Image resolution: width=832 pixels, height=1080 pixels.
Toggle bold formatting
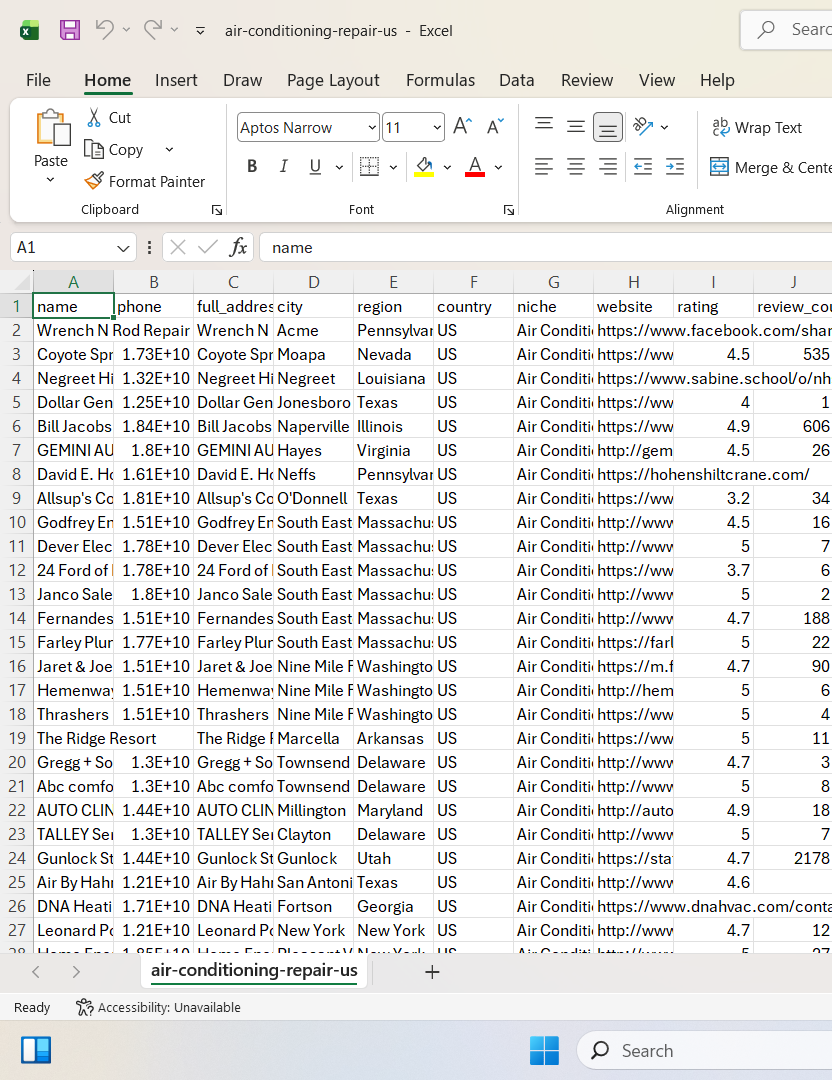click(x=252, y=167)
